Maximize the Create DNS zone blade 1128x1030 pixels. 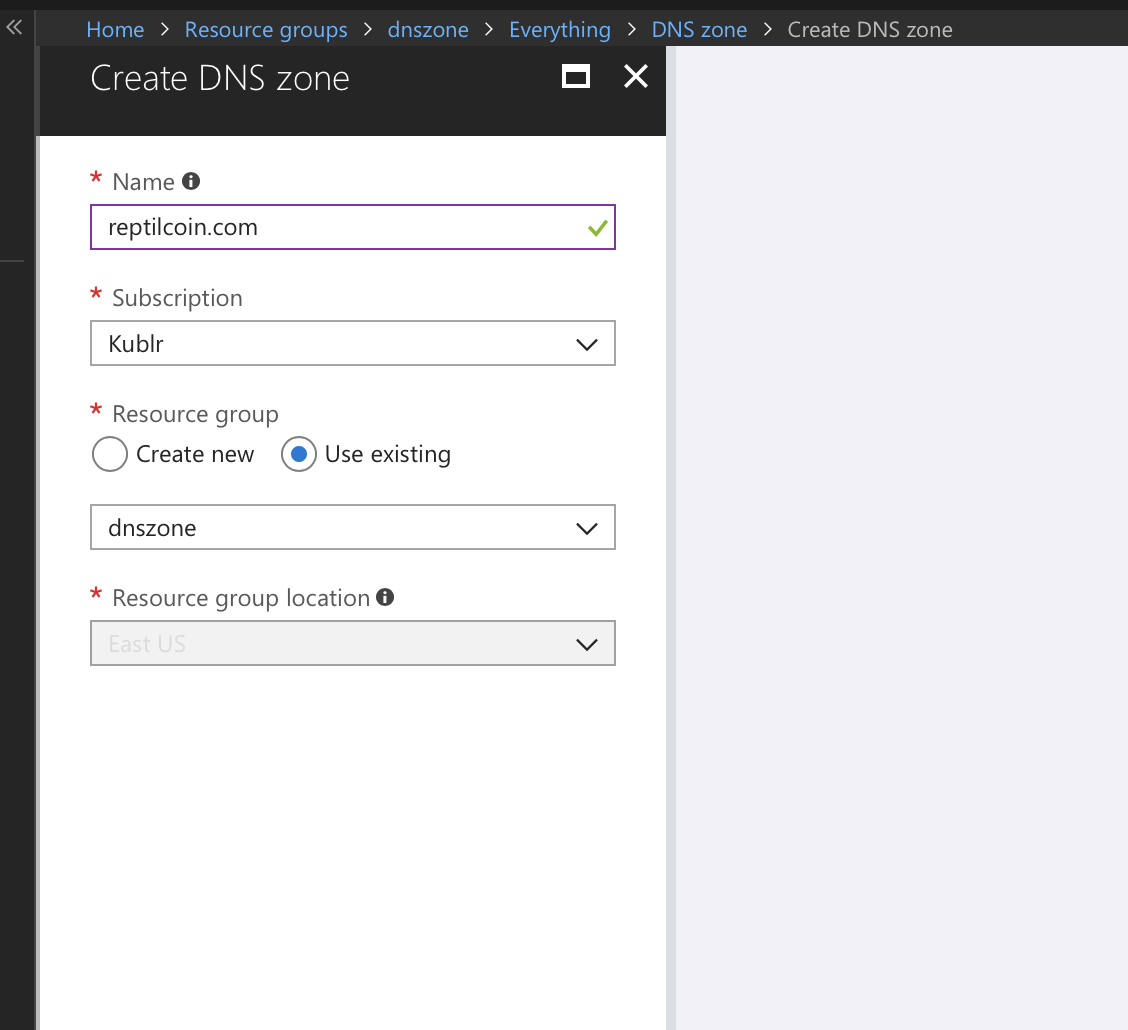(x=576, y=76)
